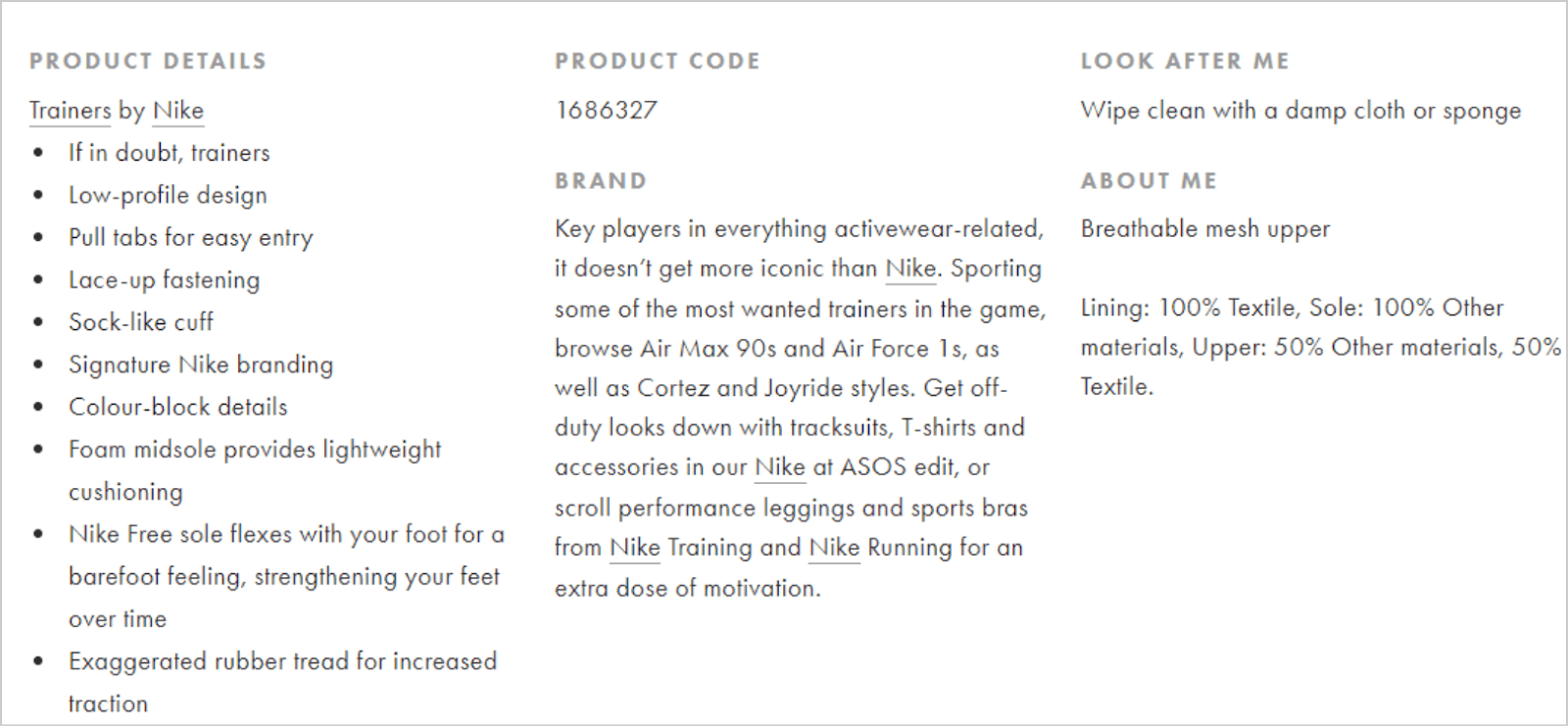The image size is (1568, 727).
Task: Select the product code 1686327
Action: [x=607, y=111]
